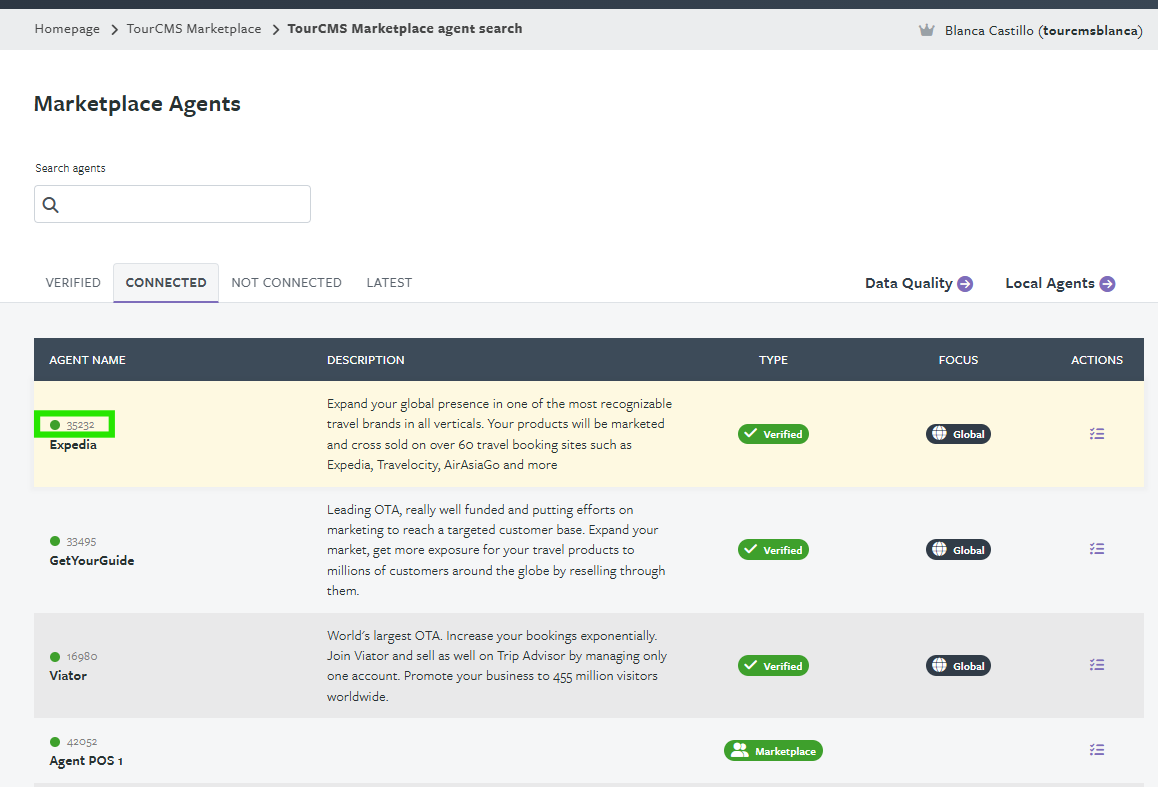
Task: Click the Actions column header
Action: pos(1097,360)
